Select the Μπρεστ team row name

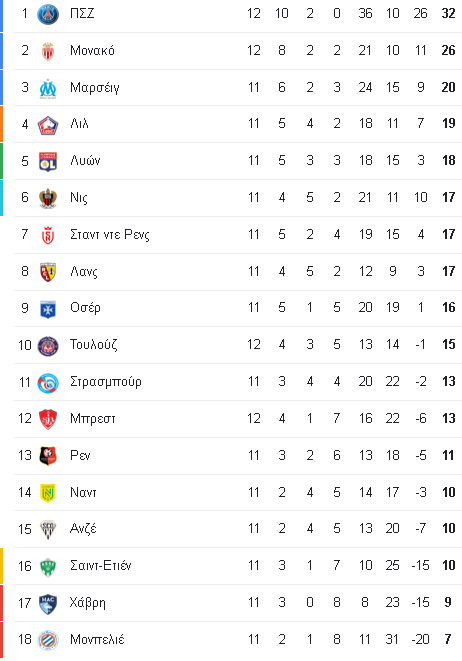(93, 419)
